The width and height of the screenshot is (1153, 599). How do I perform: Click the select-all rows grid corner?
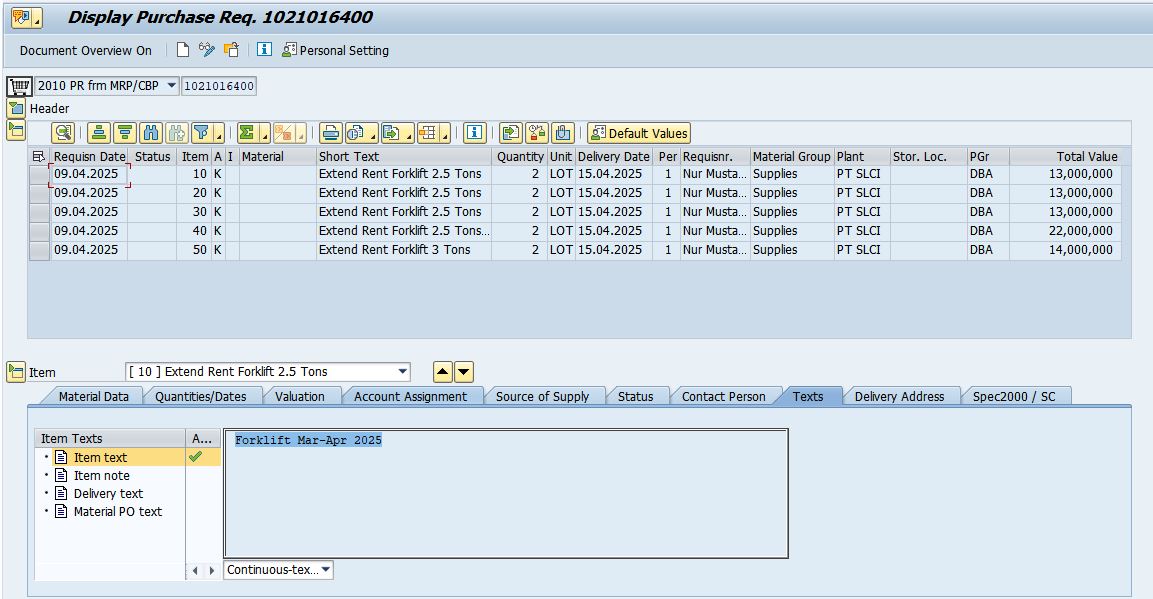tap(39, 156)
